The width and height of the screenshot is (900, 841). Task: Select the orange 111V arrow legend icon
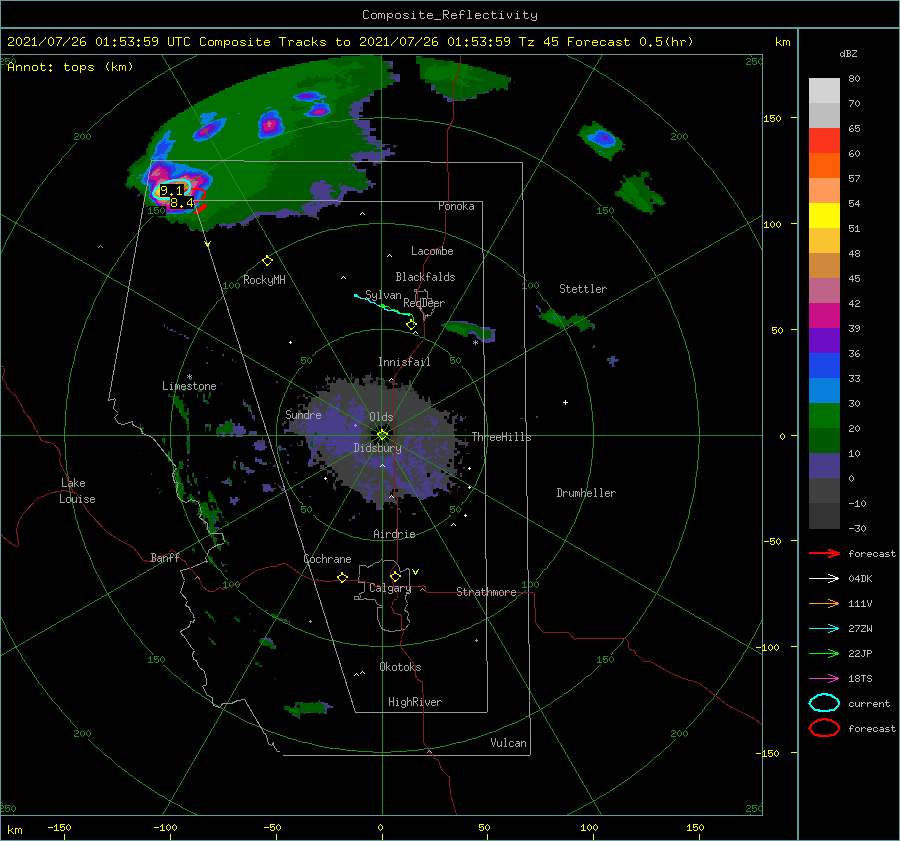tap(824, 603)
